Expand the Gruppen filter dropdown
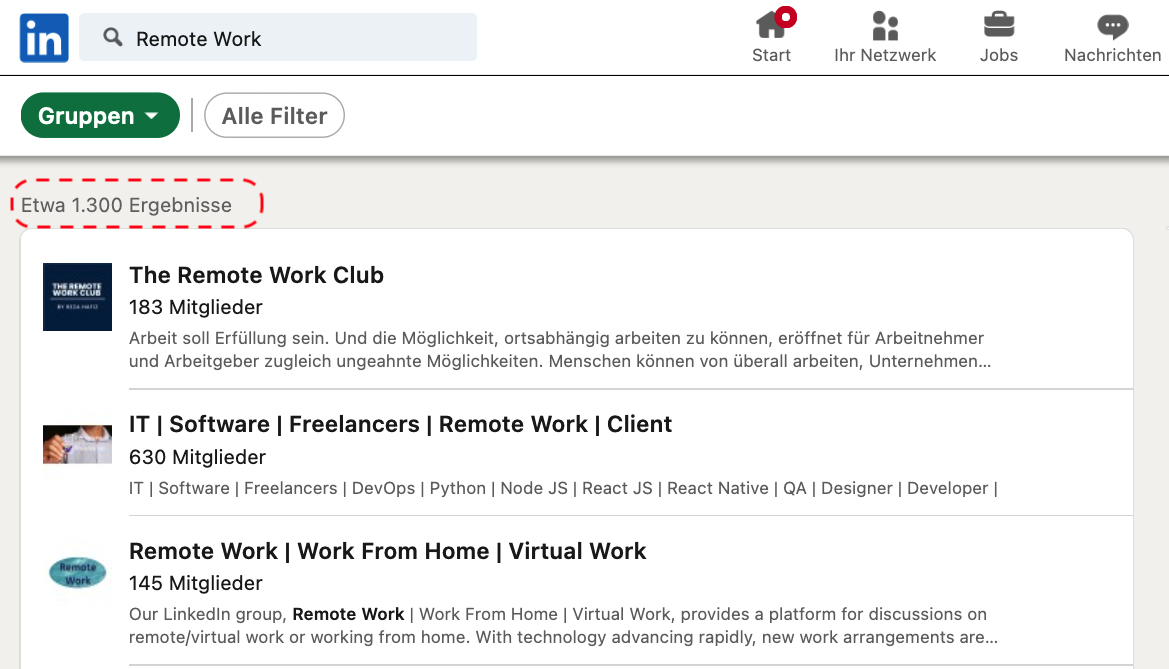The height and width of the screenshot is (669, 1169). point(100,116)
